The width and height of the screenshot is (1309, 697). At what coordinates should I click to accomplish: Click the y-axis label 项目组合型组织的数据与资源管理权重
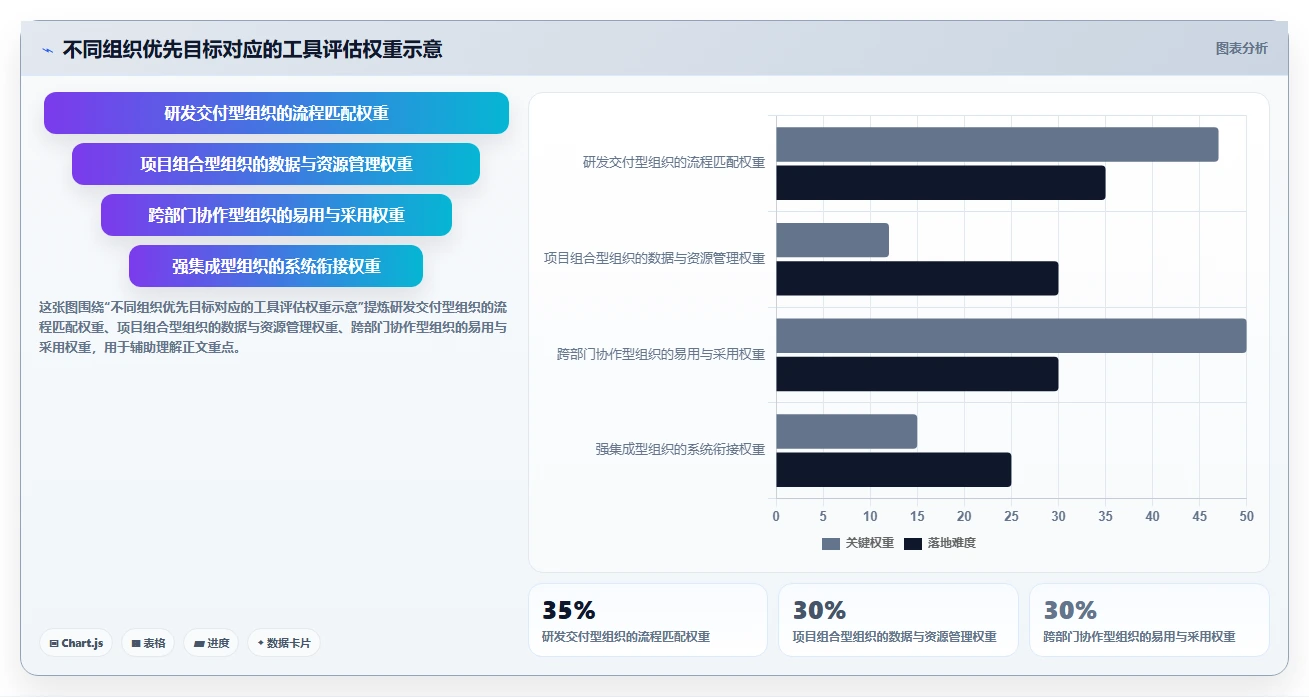point(654,259)
